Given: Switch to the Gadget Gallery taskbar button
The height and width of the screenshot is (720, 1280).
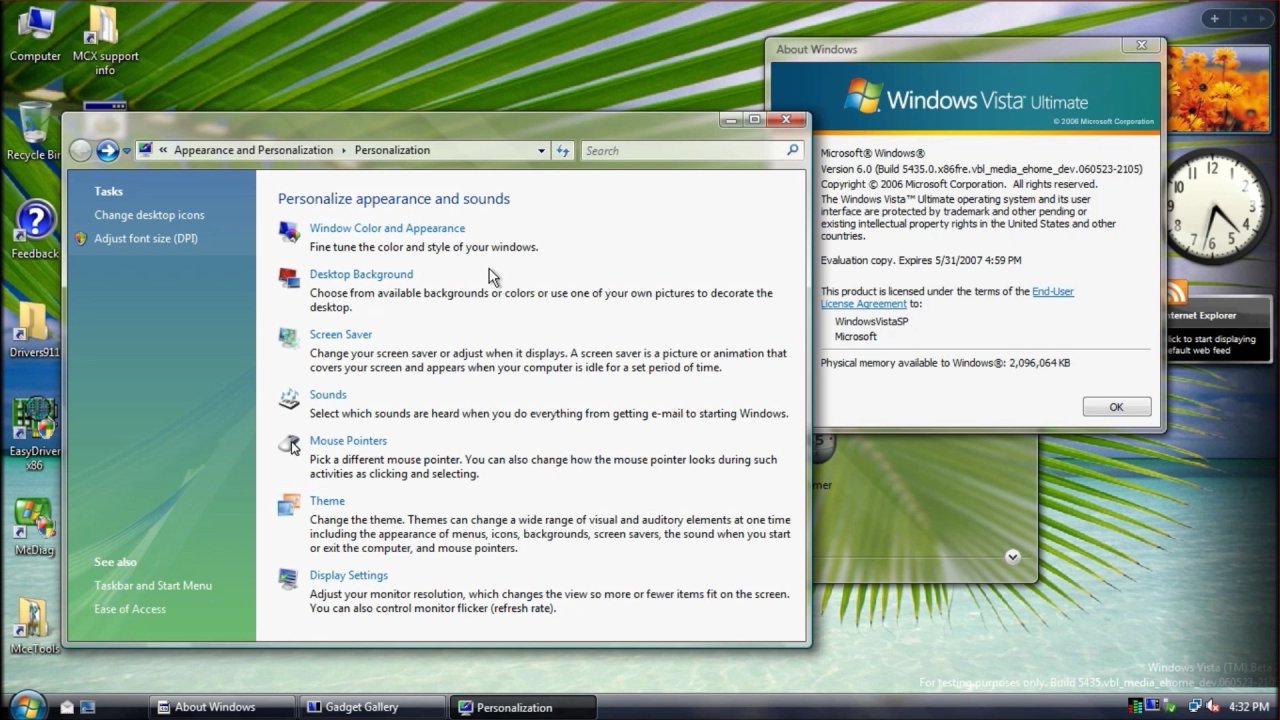Looking at the screenshot, I should (373, 707).
